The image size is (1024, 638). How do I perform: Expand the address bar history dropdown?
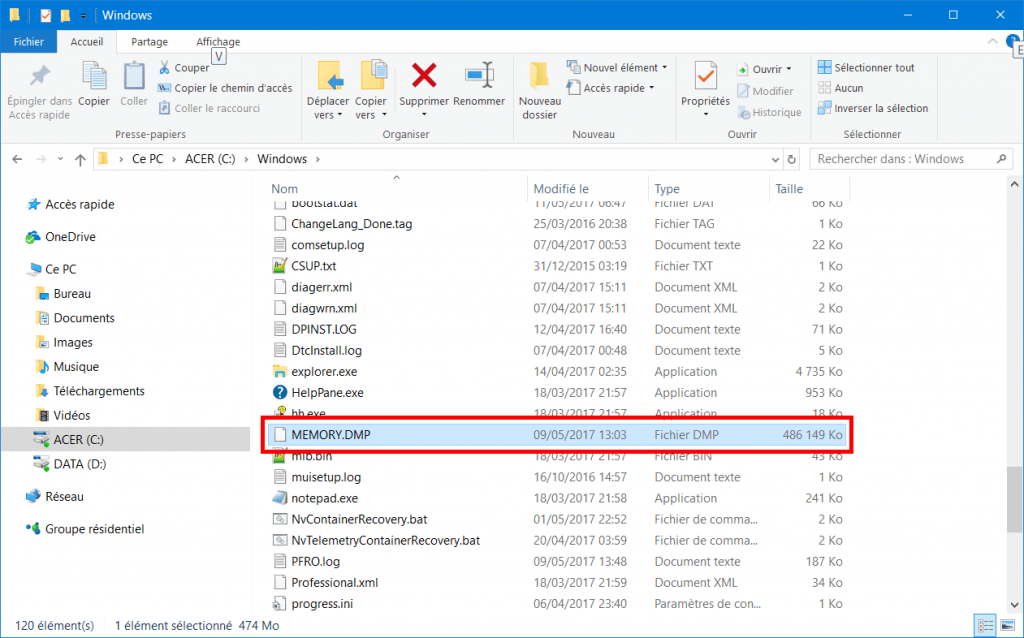775,159
